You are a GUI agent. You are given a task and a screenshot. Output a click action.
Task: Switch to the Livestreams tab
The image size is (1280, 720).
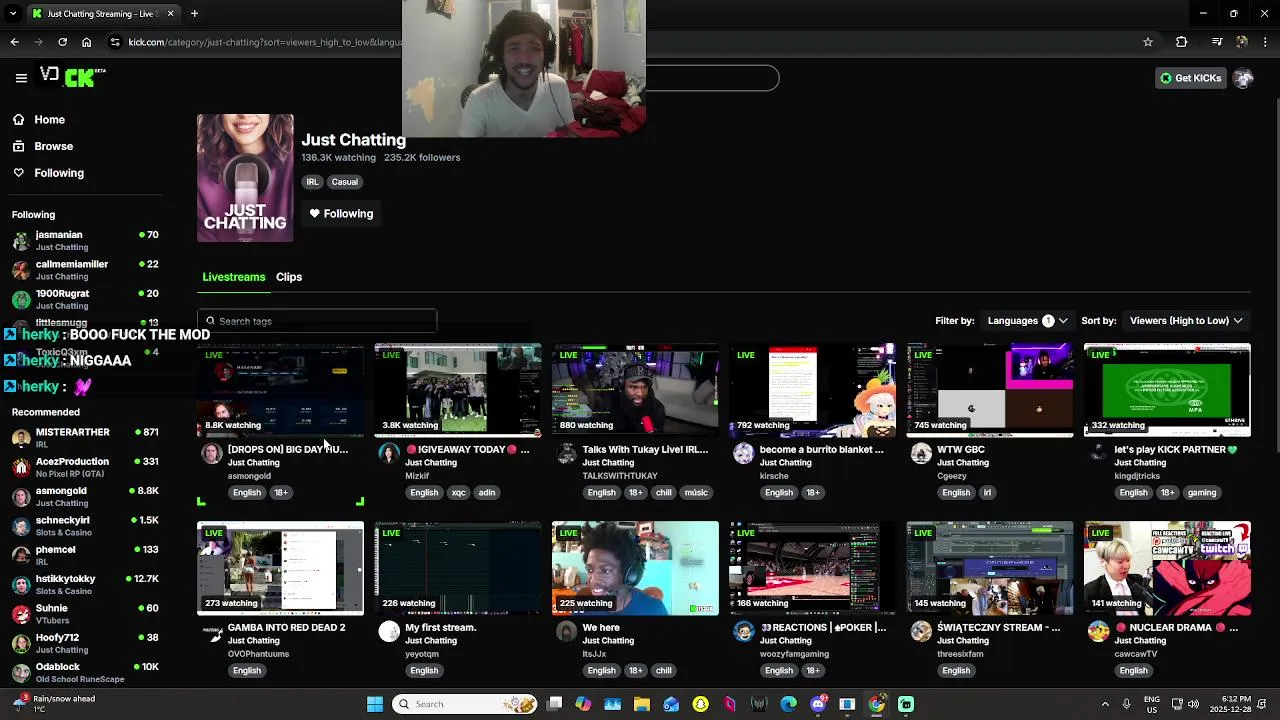point(234,277)
